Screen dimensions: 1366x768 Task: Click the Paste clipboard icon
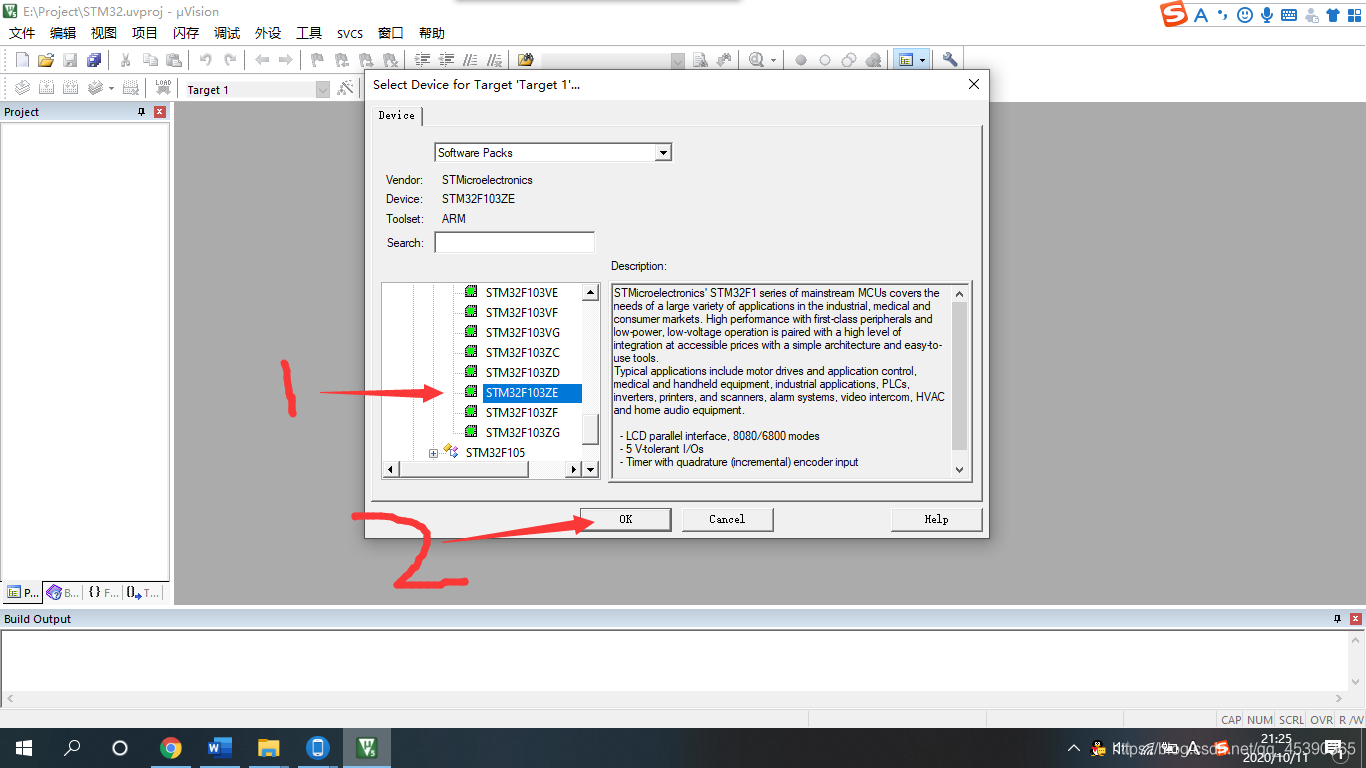pyautogui.click(x=174, y=60)
